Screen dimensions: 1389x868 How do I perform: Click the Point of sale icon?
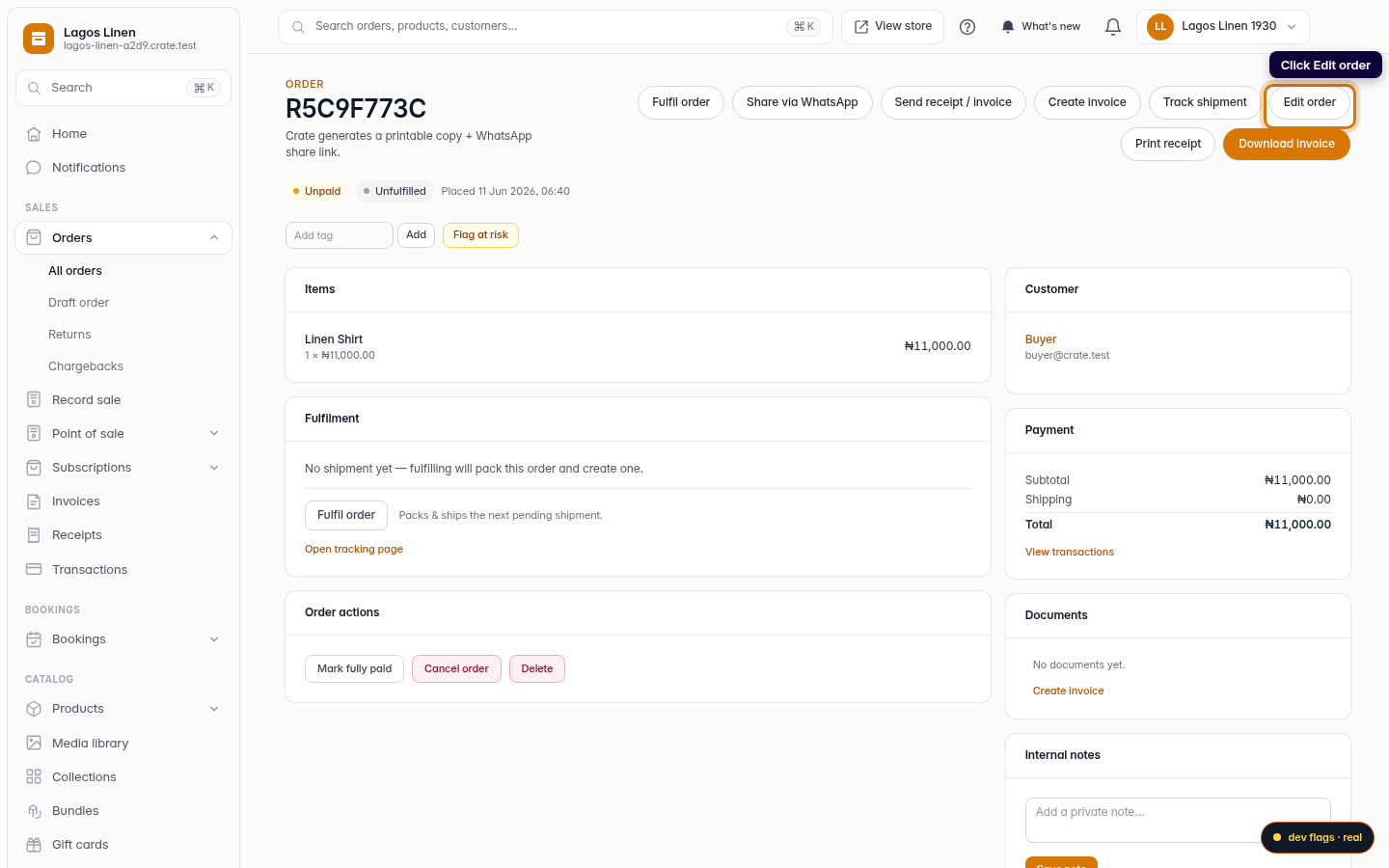(34, 434)
